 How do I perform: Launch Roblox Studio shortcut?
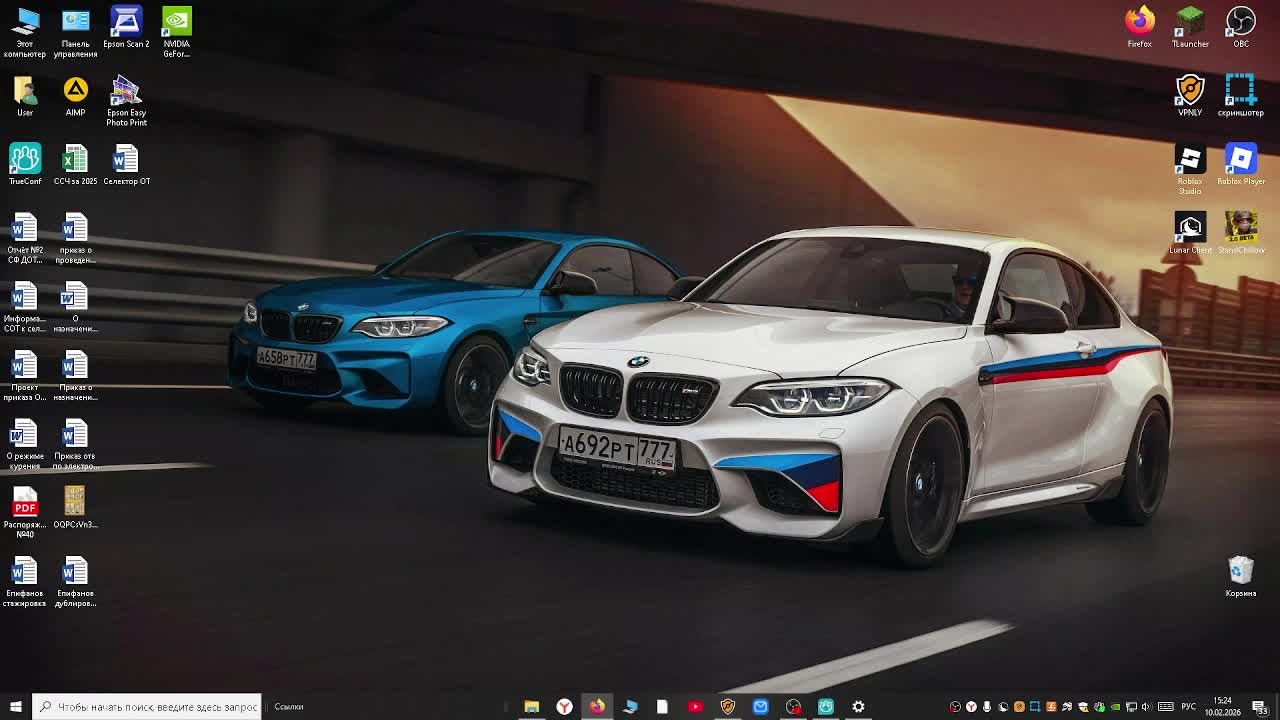click(x=1190, y=170)
